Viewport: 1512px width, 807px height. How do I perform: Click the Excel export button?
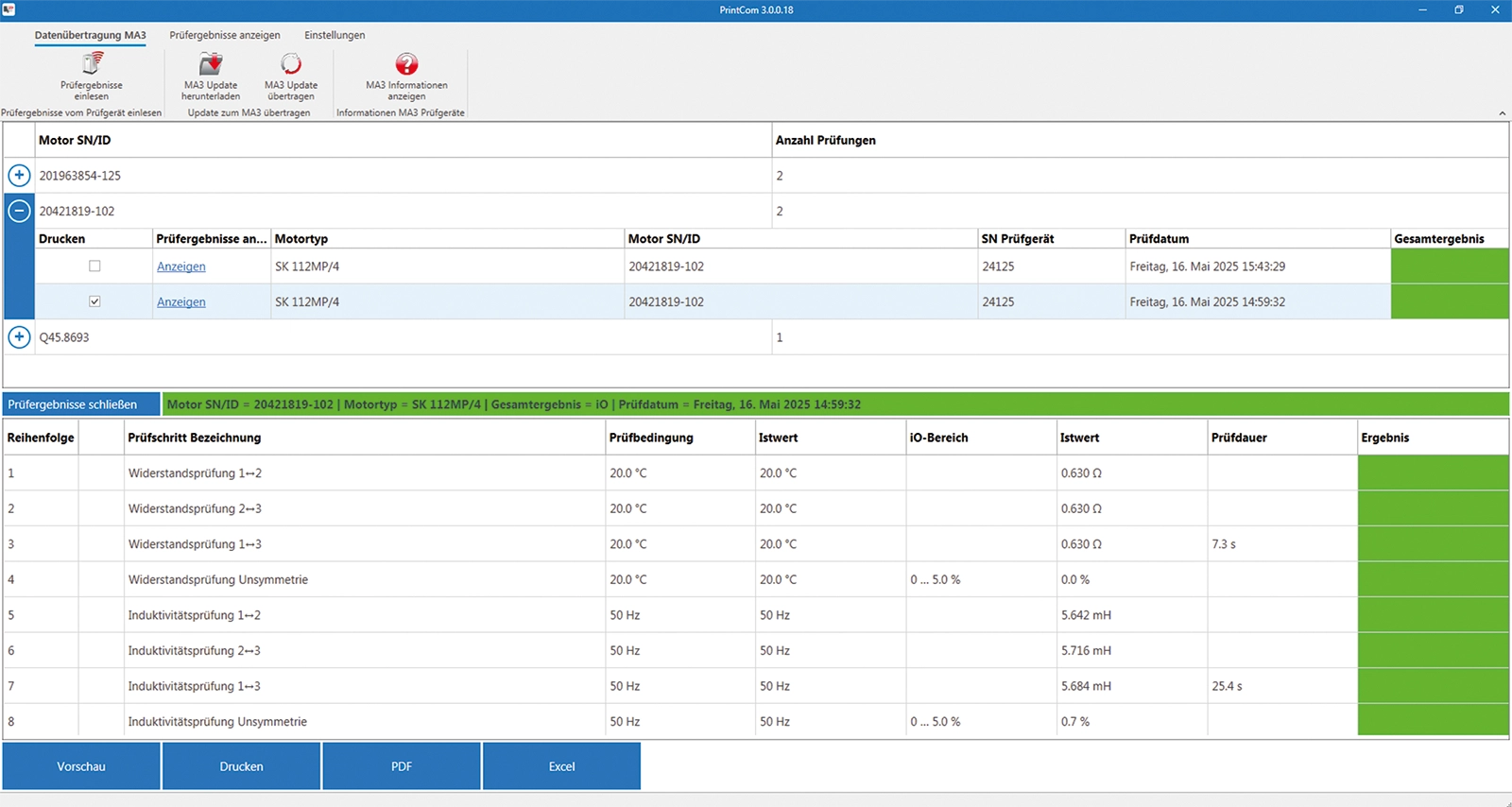tap(561, 766)
